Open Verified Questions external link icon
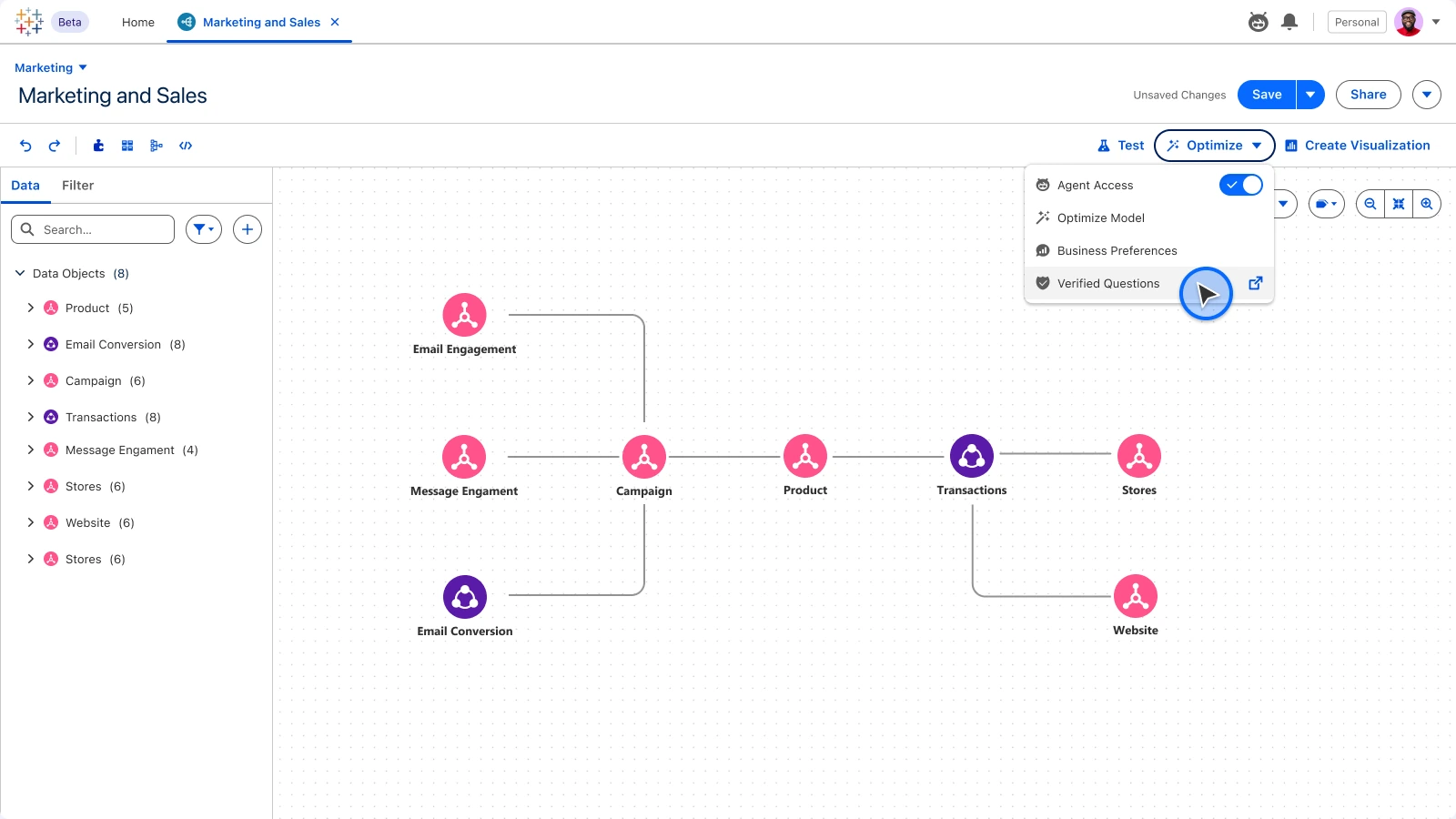This screenshot has height=819, width=1456. 1256,283
